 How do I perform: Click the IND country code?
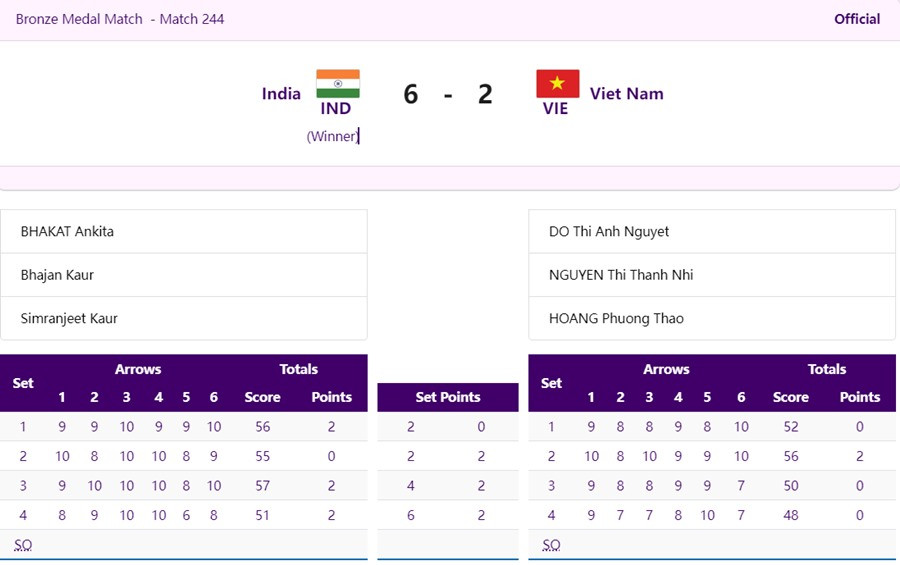click(335, 108)
